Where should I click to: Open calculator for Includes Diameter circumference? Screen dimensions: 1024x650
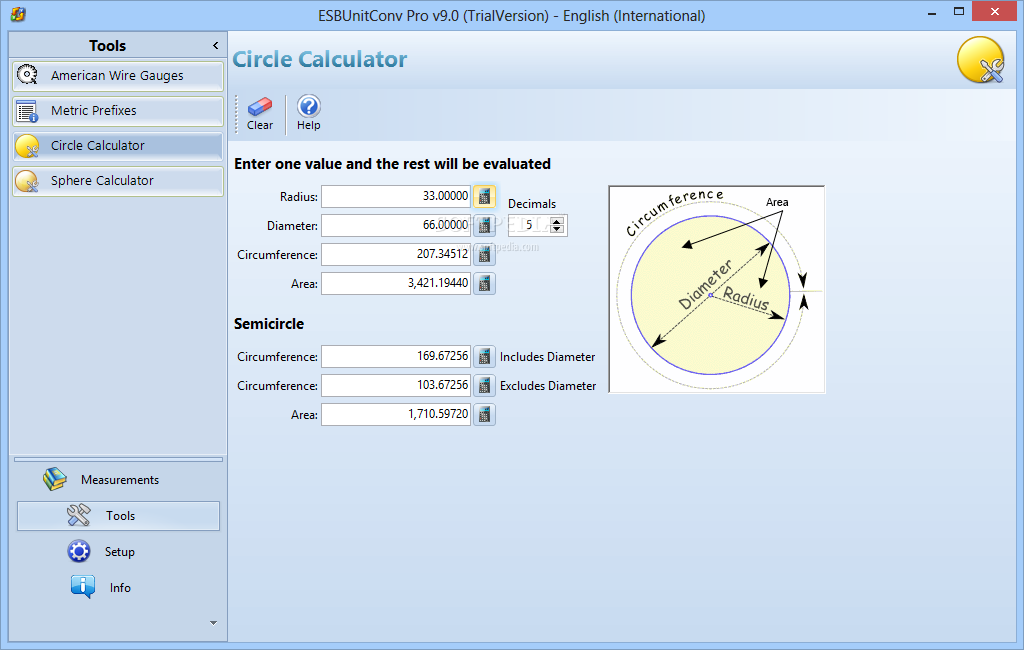[x=485, y=356]
